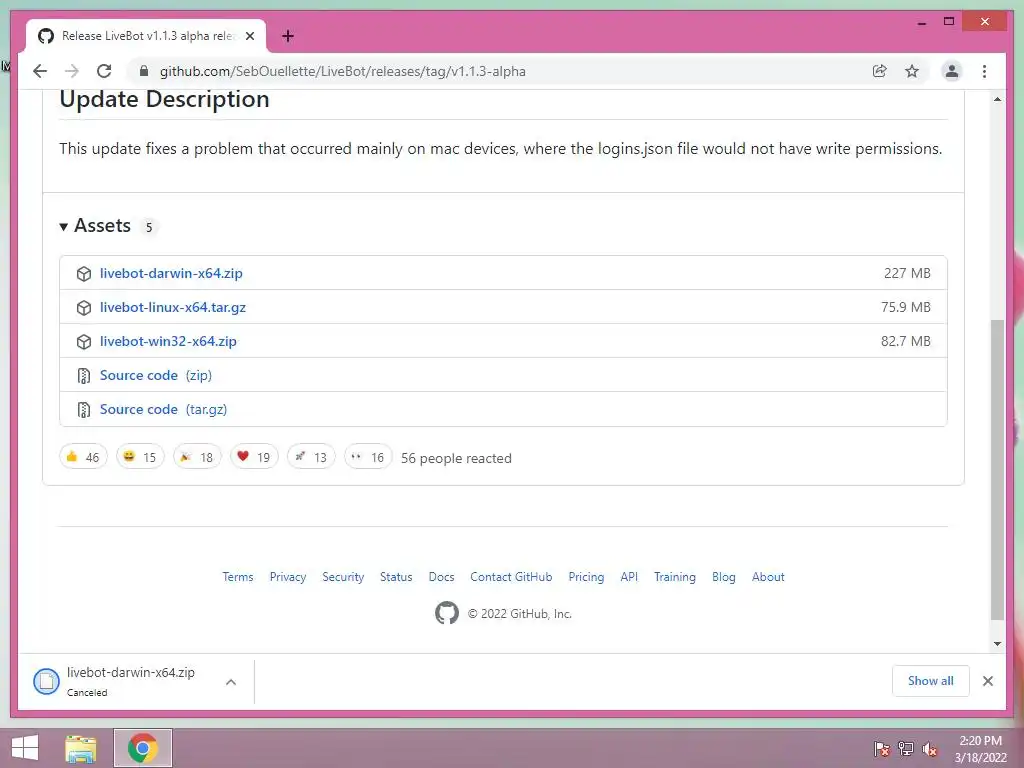React with heart (19)

click(x=254, y=456)
